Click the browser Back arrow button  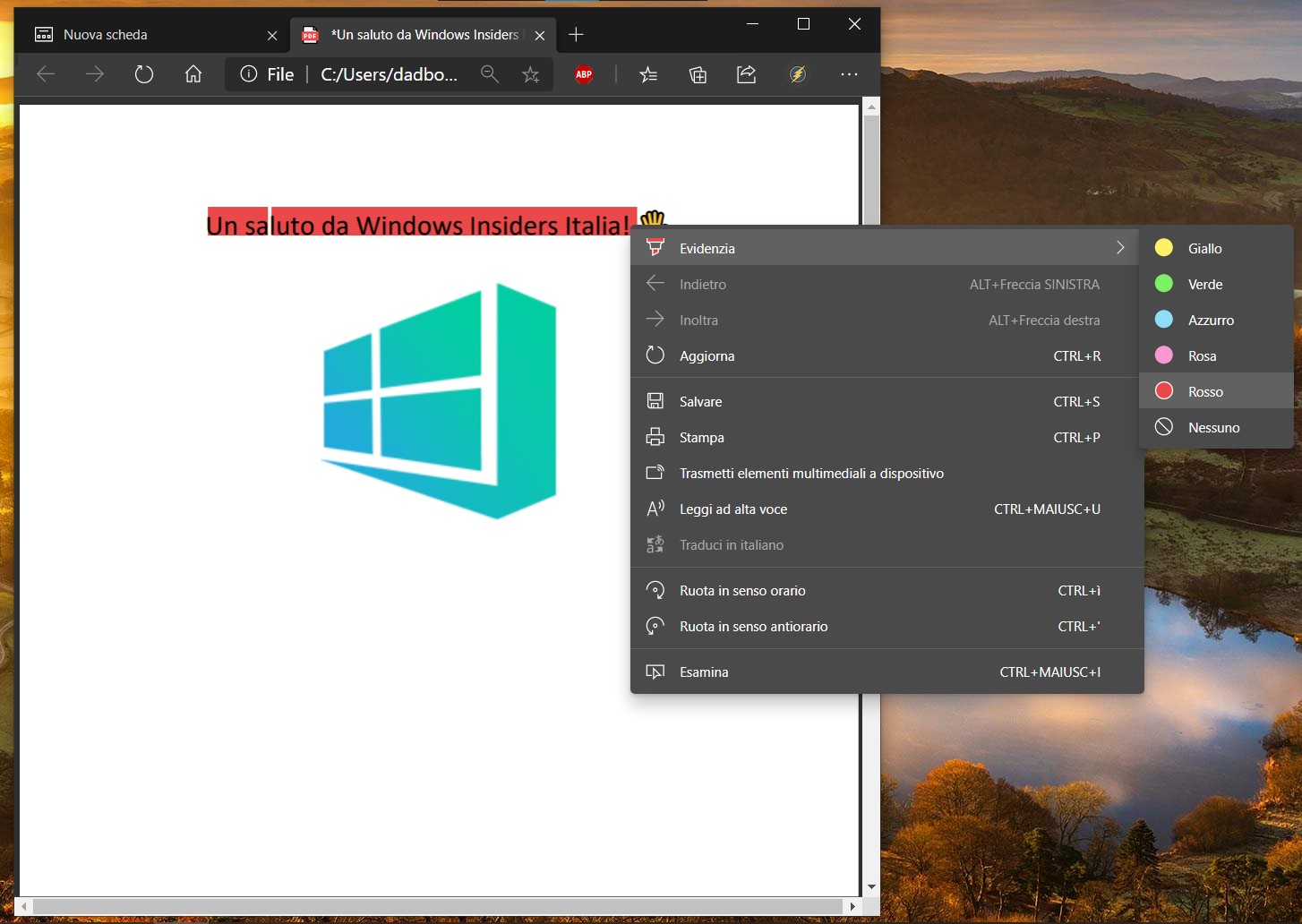click(x=46, y=74)
